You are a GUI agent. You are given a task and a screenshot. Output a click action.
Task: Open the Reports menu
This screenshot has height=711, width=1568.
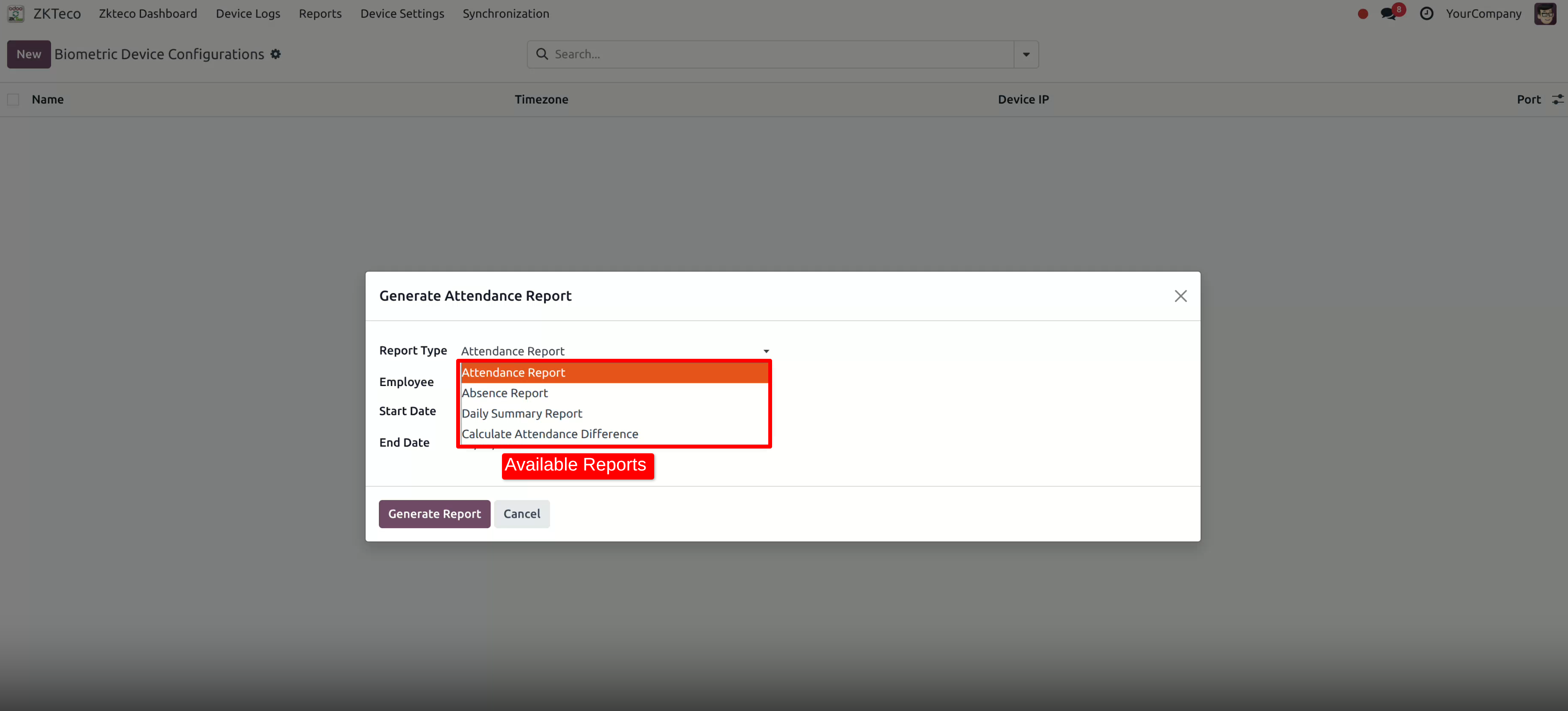pyautogui.click(x=320, y=13)
